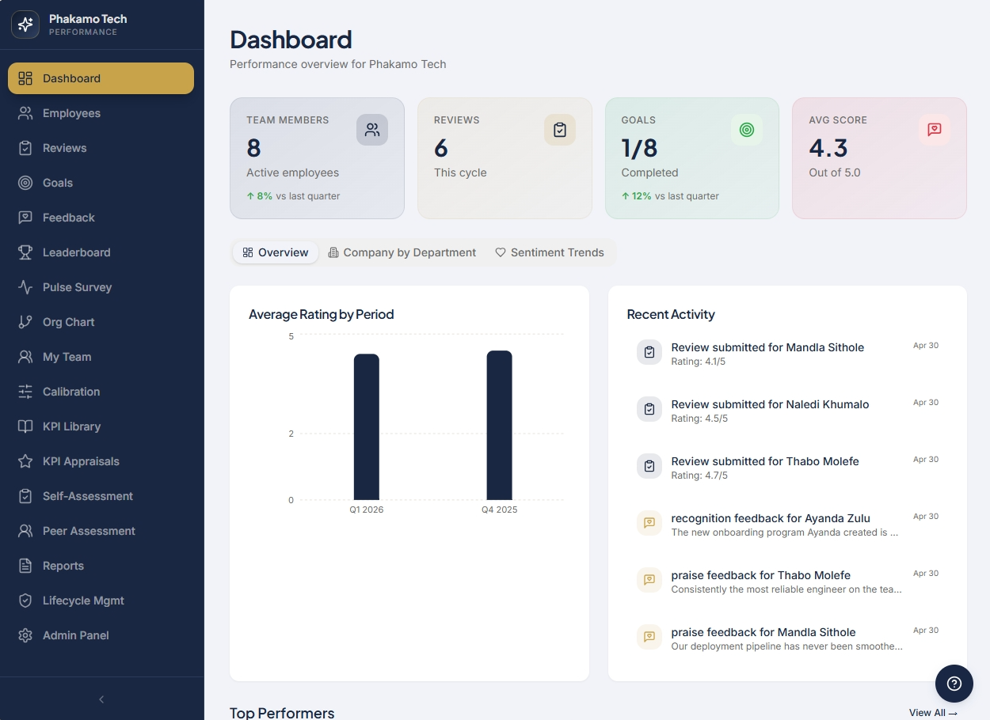Click the feedback icon beside Ayanda Zulu recognition
Image resolution: width=990 pixels, height=720 pixels.
[649, 523]
